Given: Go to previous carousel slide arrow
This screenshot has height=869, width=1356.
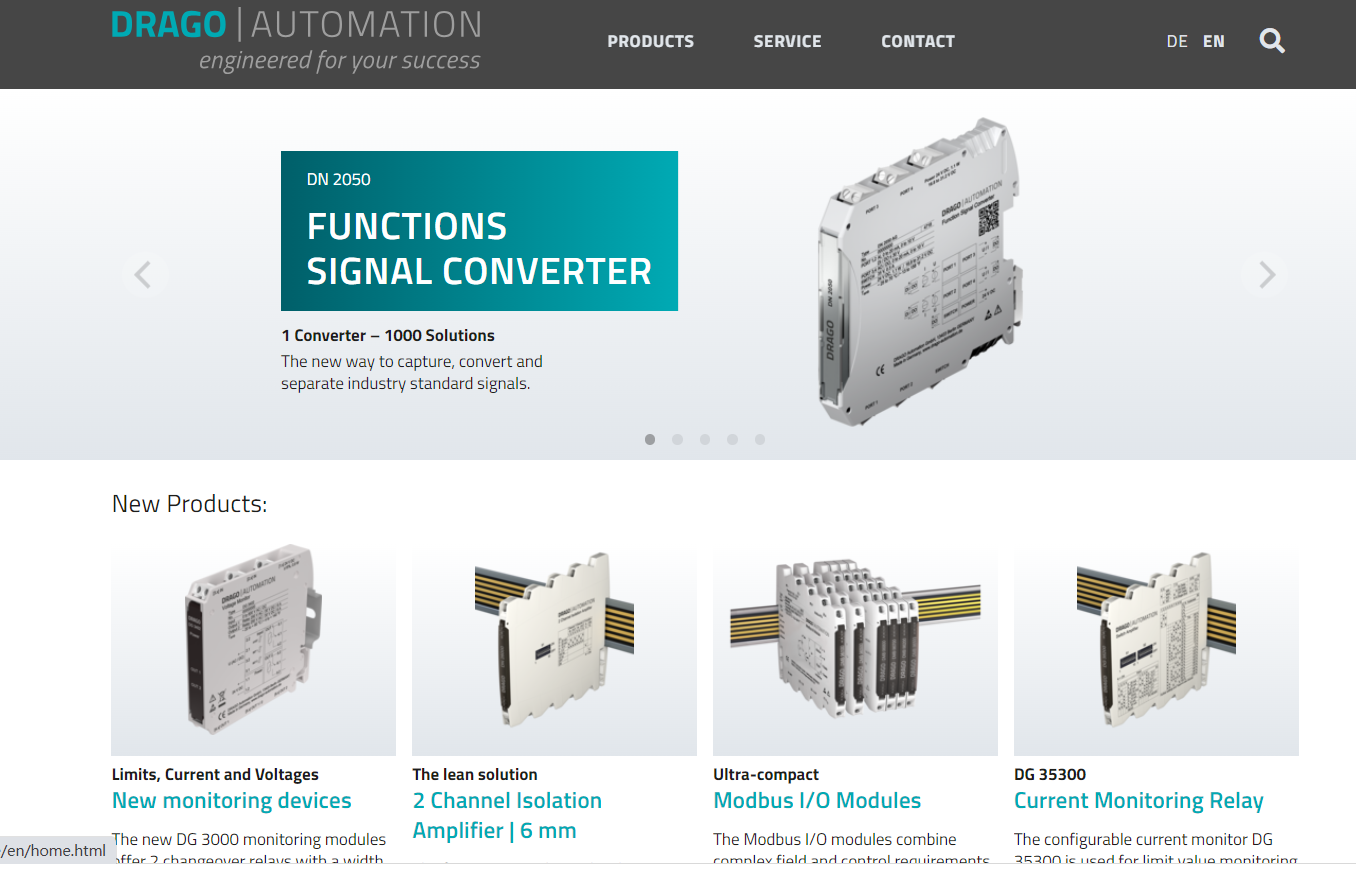Looking at the screenshot, I should pos(143,274).
